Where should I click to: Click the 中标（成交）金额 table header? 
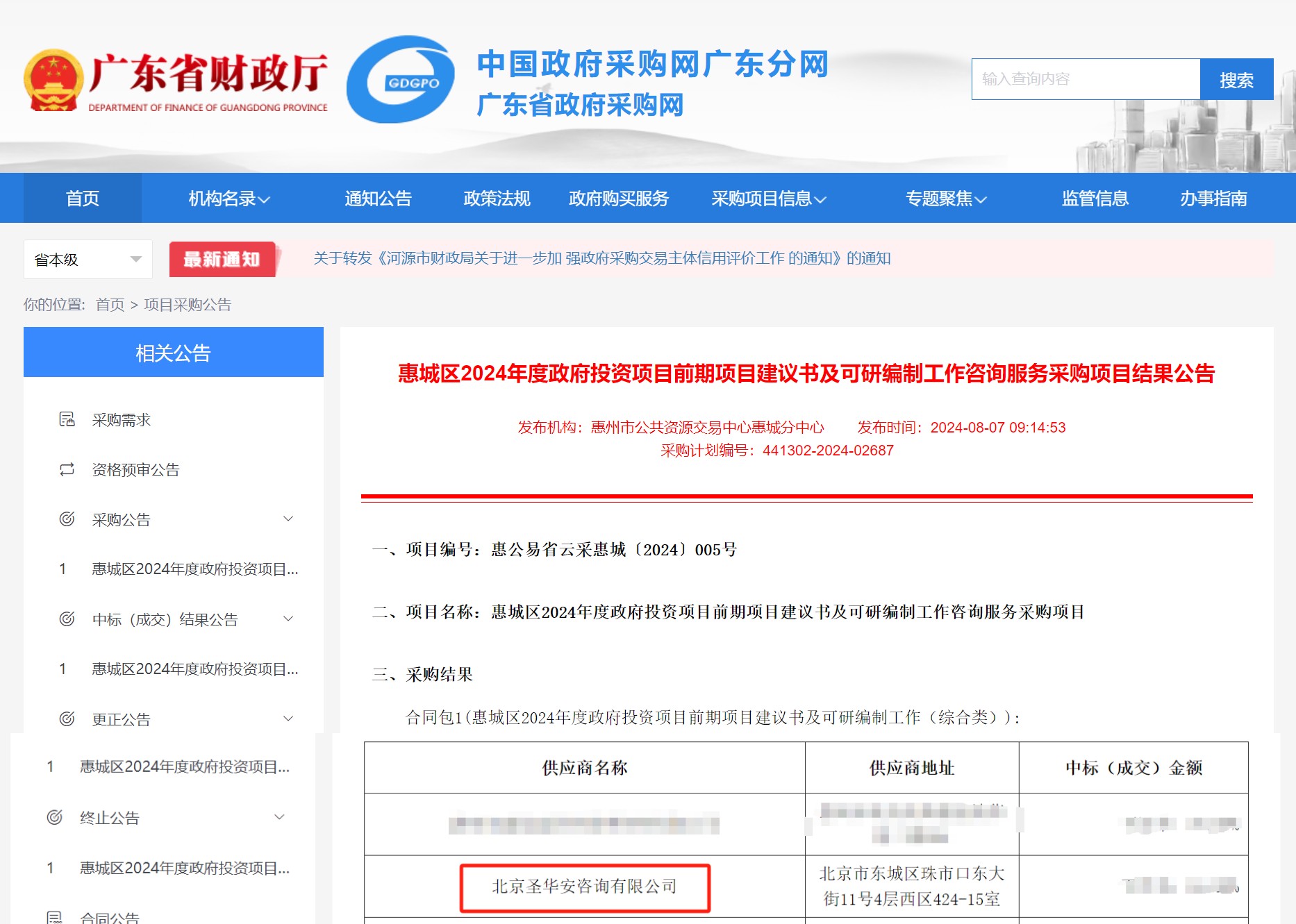click(1133, 768)
